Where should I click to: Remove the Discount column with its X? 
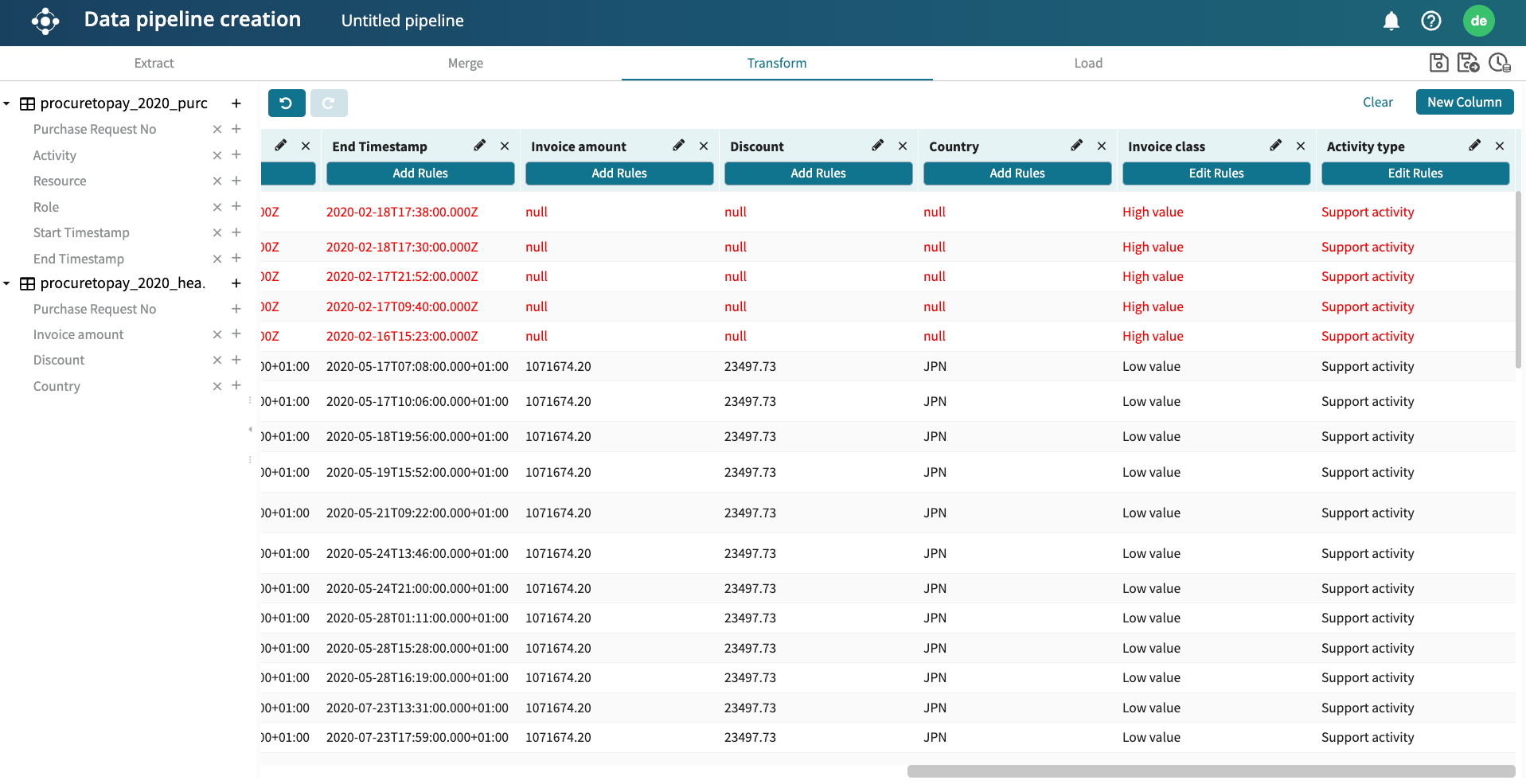[x=903, y=146]
